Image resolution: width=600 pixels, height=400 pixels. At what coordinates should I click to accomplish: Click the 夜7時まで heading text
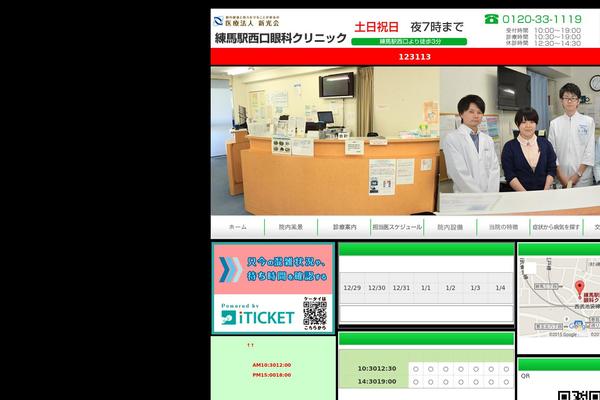tap(437, 27)
